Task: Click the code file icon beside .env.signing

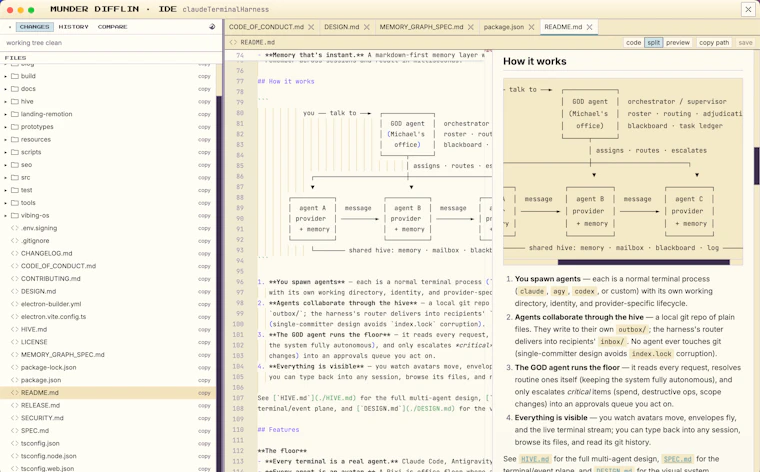Action: [15, 228]
